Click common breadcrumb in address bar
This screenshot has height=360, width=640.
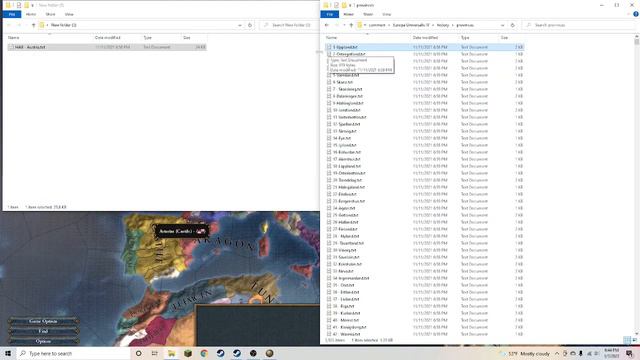tap(377, 25)
